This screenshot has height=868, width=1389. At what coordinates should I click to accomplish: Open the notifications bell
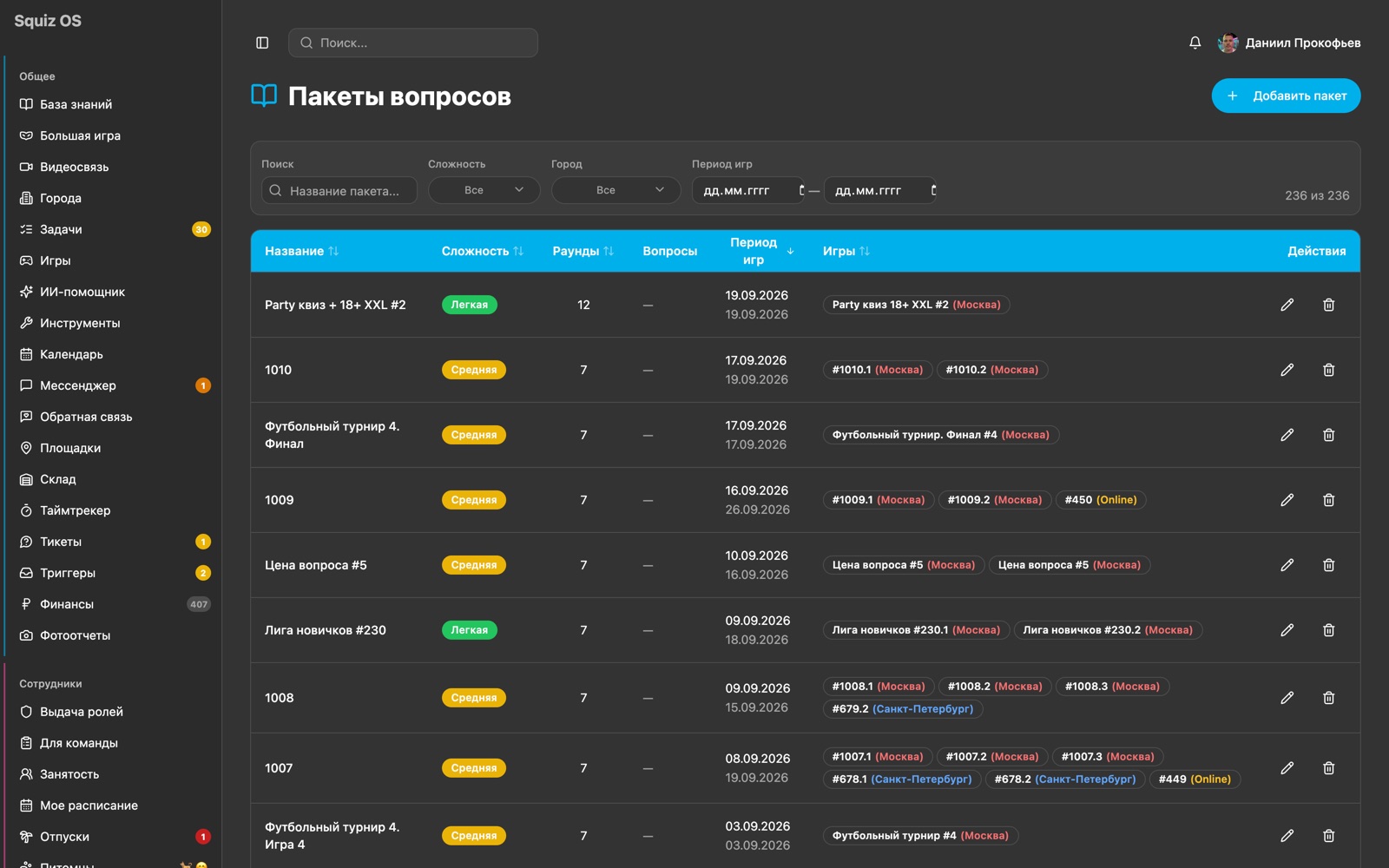tap(1195, 43)
